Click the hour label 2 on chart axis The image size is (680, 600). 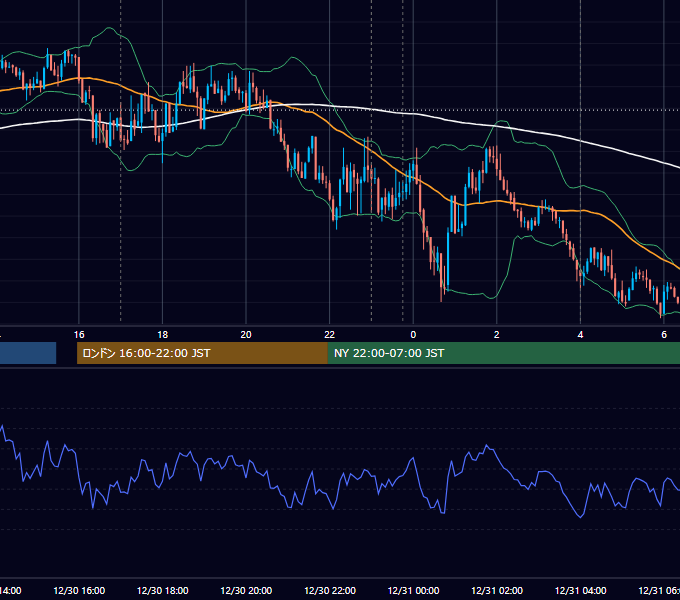click(x=497, y=335)
